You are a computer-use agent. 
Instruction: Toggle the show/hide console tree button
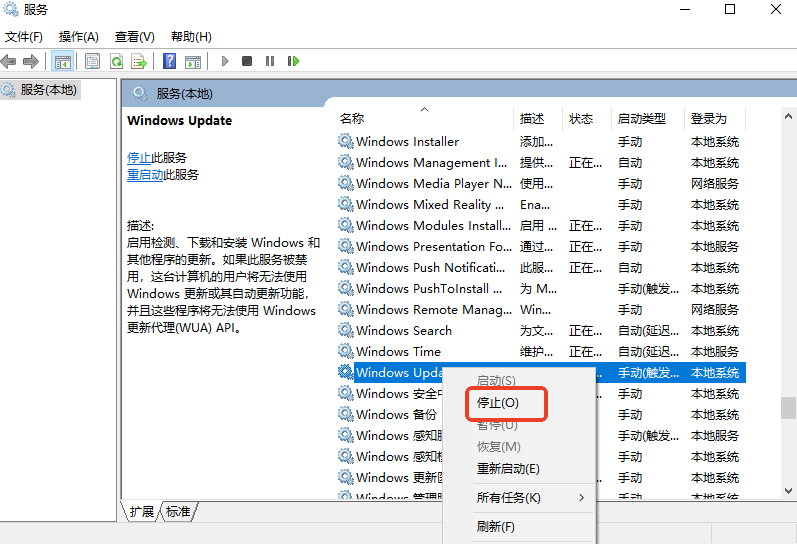pyautogui.click(x=63, y=61)
